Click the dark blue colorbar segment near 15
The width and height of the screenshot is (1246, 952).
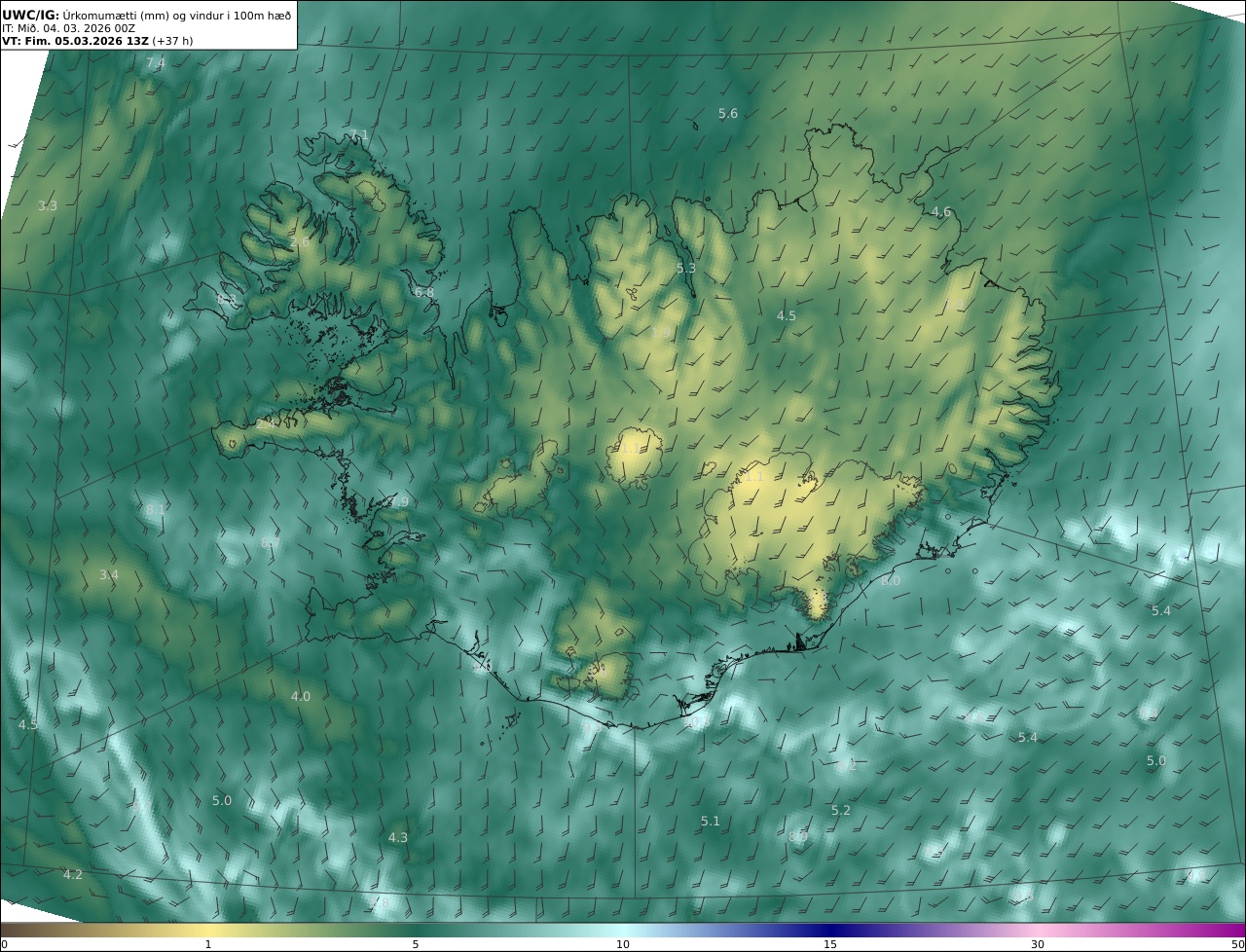point(830,930)
